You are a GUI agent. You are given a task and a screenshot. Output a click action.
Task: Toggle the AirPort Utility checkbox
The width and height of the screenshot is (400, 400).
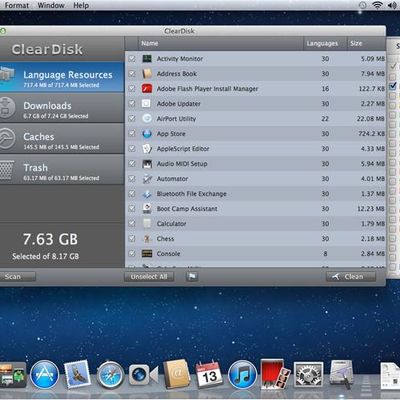pos(132,119)
